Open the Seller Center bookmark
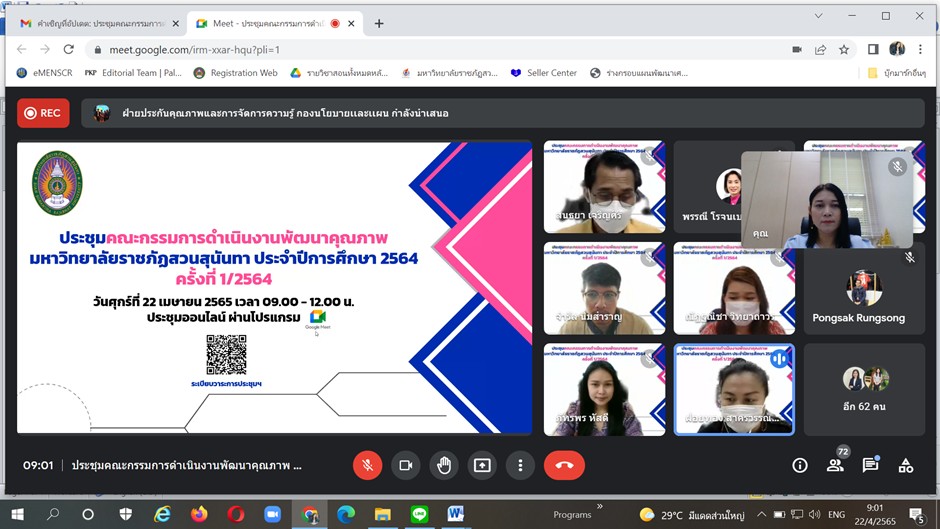Screen dimensions: 940x529 544,73
